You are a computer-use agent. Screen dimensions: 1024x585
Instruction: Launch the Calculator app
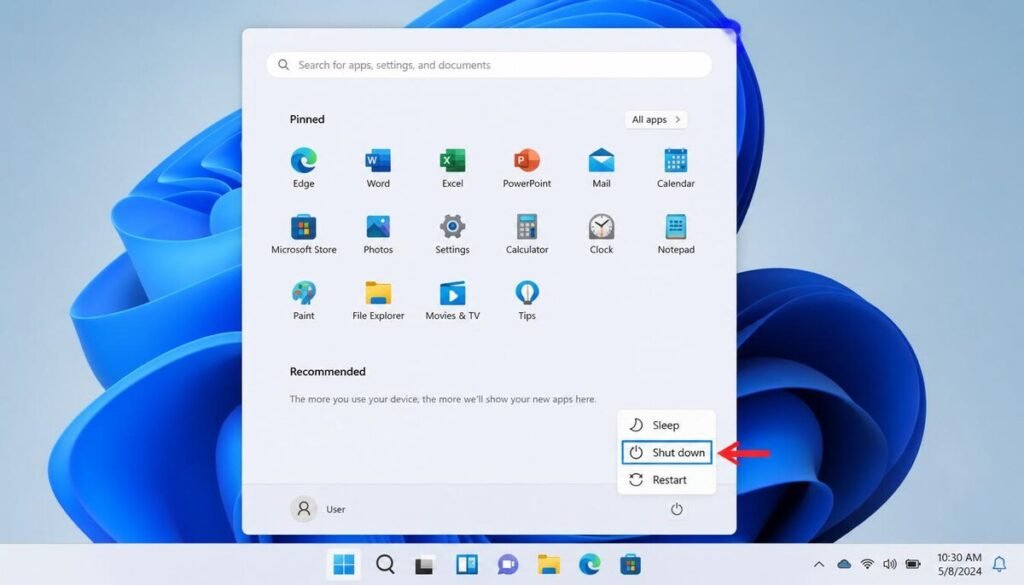click(526, 234)
